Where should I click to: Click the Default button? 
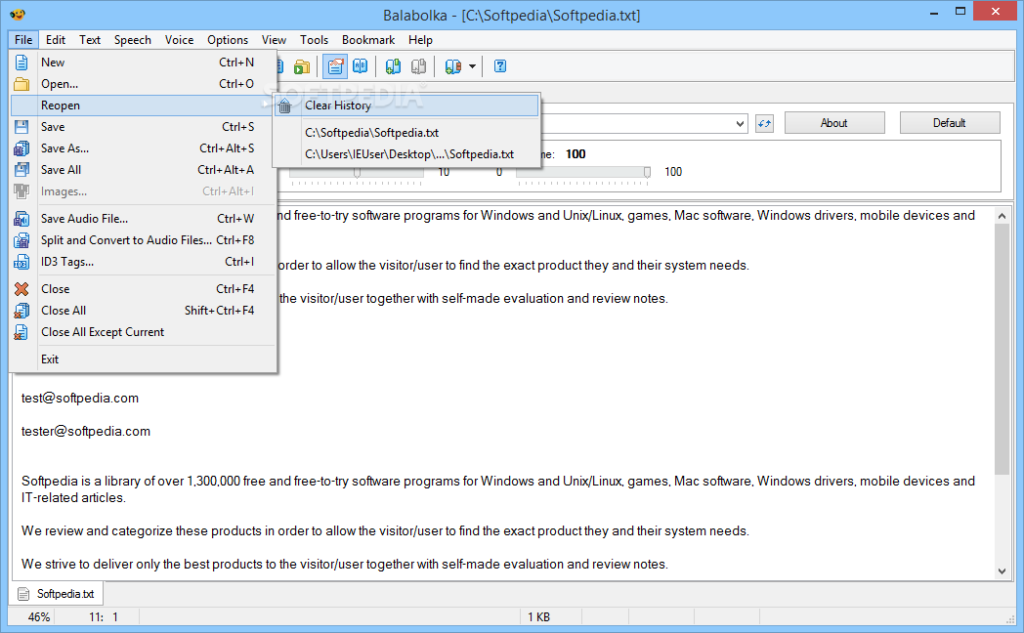(x=949, y=122)
